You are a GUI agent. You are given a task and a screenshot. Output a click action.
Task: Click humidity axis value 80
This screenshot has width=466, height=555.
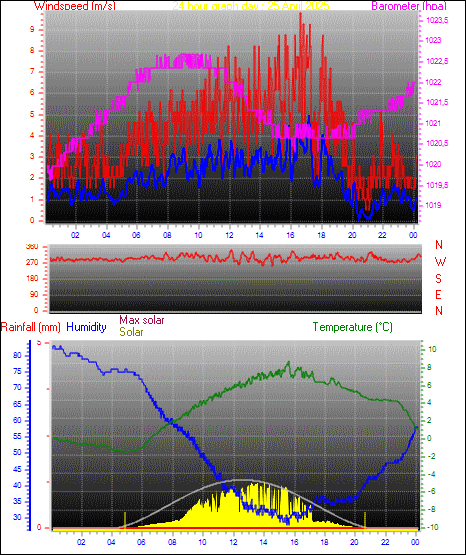click(x=17, y=356)
